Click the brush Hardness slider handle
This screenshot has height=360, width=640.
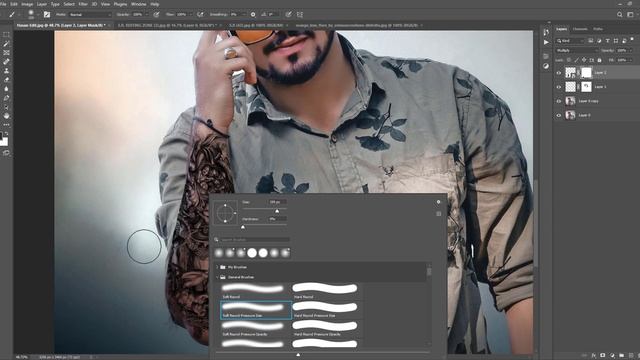click(x=243, y=227)
